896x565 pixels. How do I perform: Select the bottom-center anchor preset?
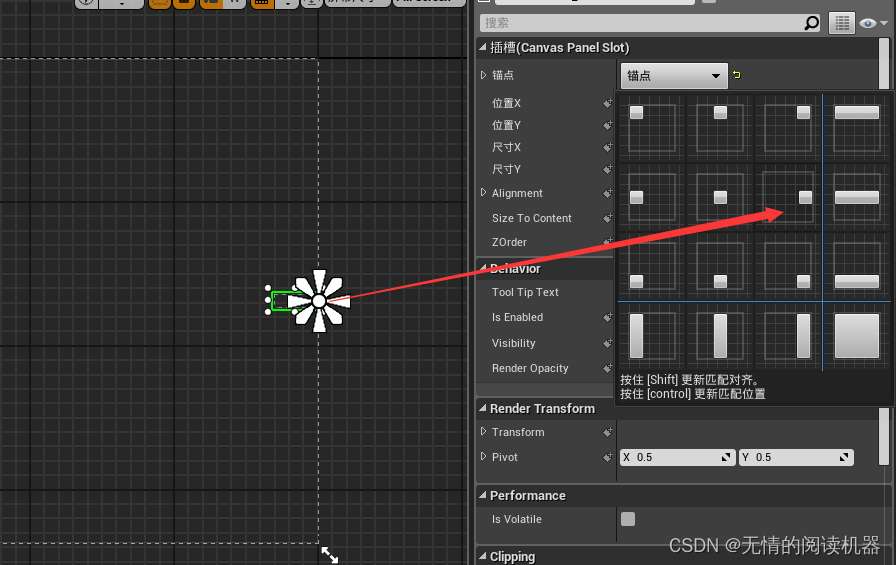719,265
